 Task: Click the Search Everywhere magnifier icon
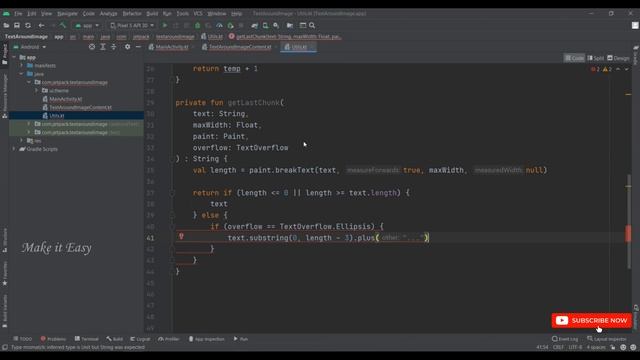point(312,25)
